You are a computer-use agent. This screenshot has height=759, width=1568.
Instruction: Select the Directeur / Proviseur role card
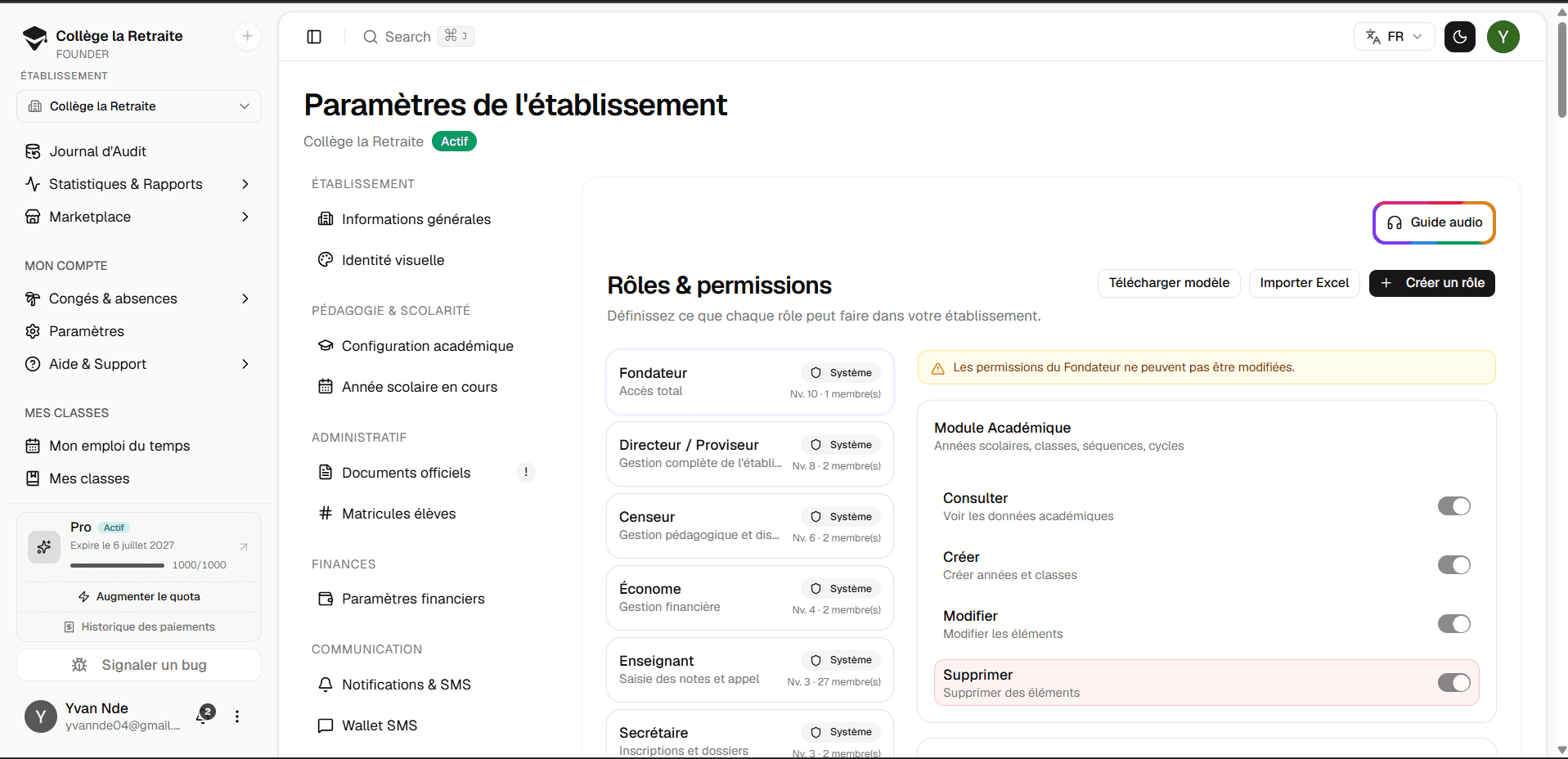[x=750, y=454]
